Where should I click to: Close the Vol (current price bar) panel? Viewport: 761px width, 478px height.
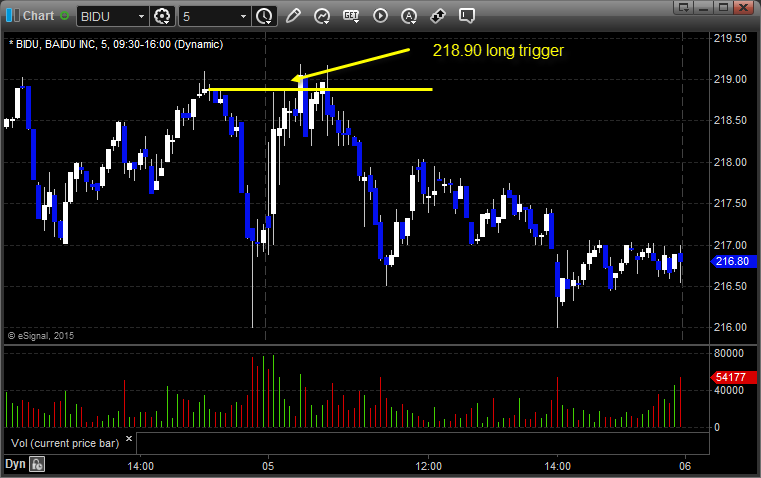tap(129, 439)
